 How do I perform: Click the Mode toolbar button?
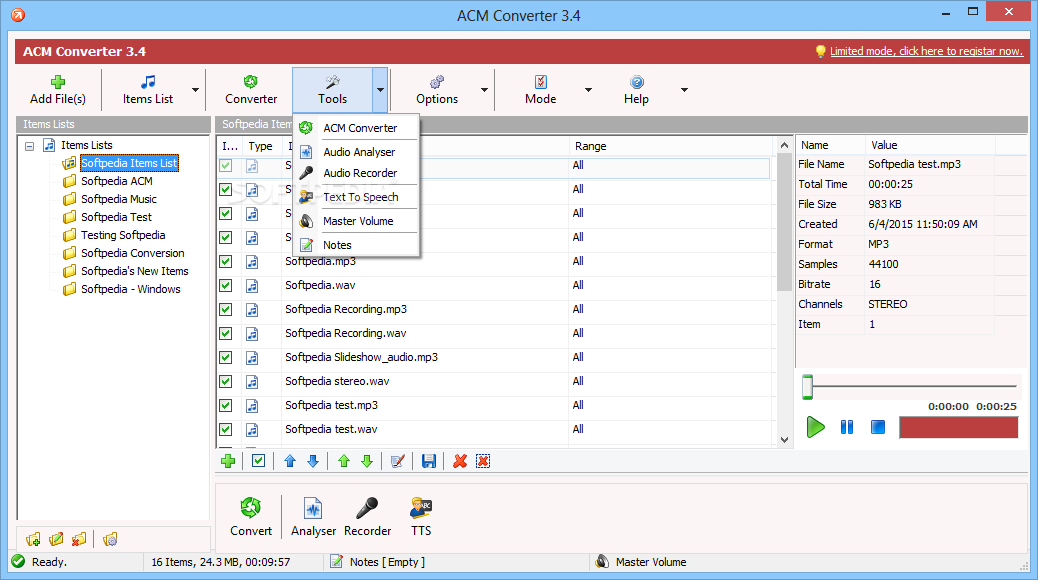point(540,90)
